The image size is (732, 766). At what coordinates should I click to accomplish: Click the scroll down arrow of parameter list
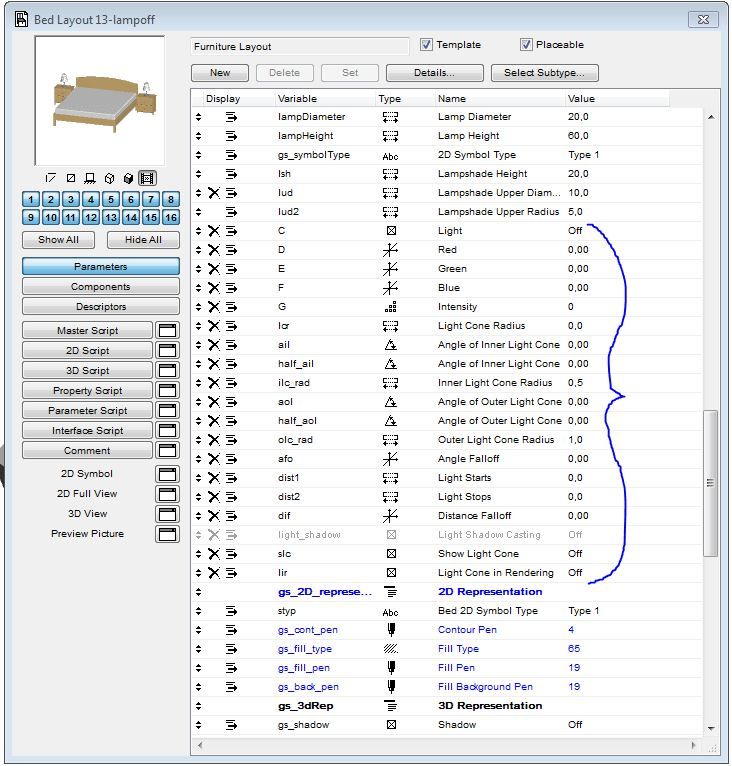[x=711, y=728]
